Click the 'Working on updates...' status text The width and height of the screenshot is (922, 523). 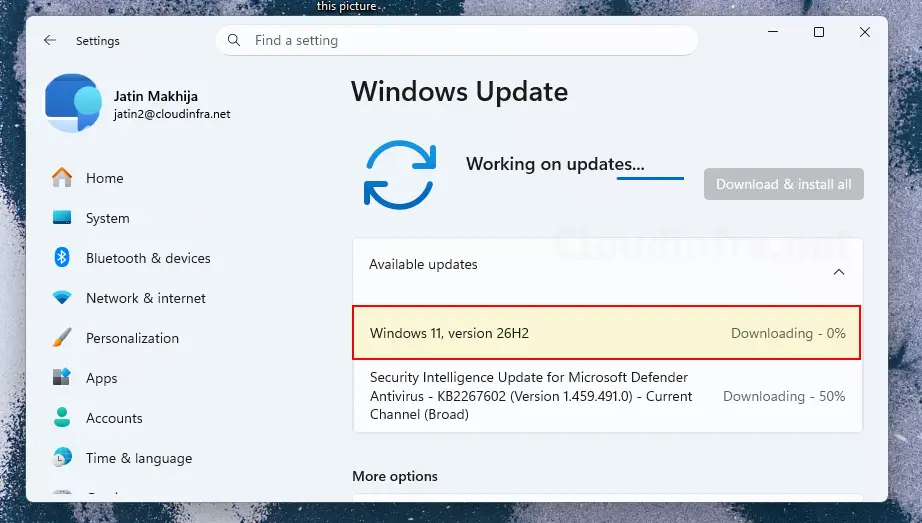click(555, 164)
